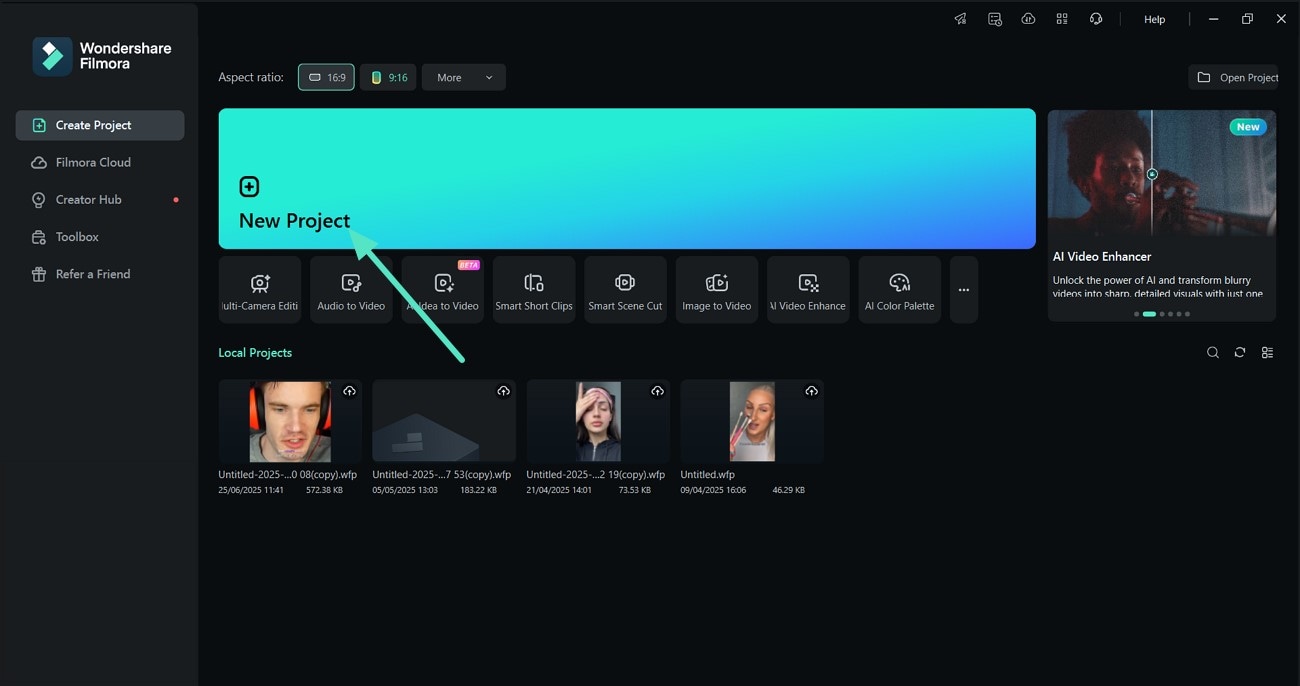
Task: Click the New badge on promo card
Action: [x=1248, y=127]
